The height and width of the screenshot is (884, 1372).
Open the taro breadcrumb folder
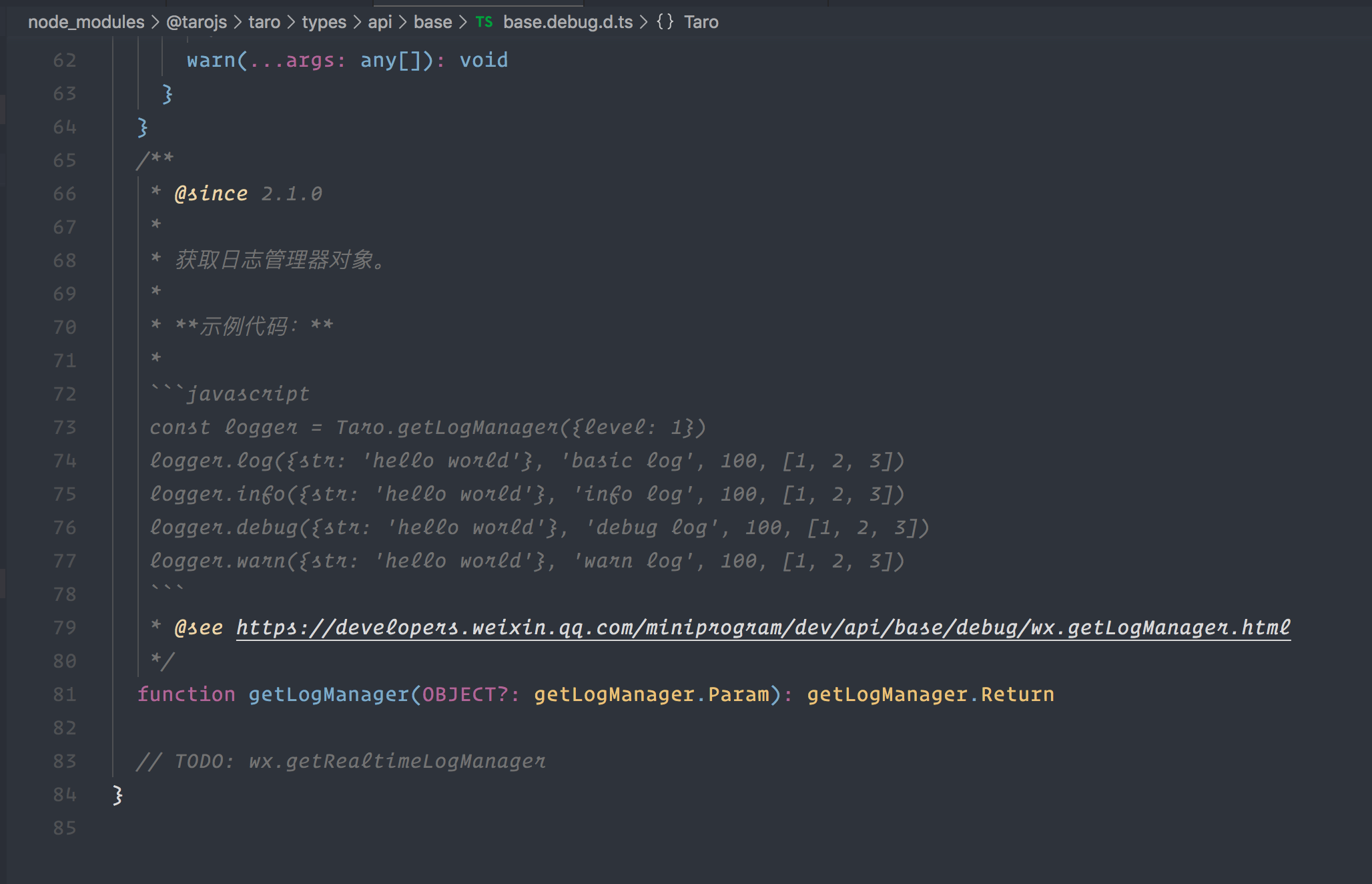click(264, 22)
